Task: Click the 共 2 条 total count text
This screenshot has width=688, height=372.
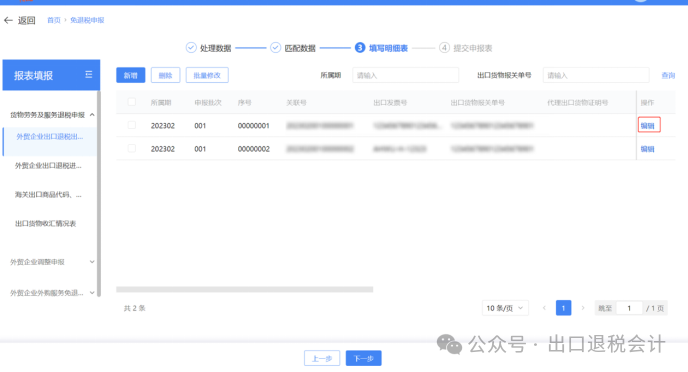Action: (x=134, y=308)
